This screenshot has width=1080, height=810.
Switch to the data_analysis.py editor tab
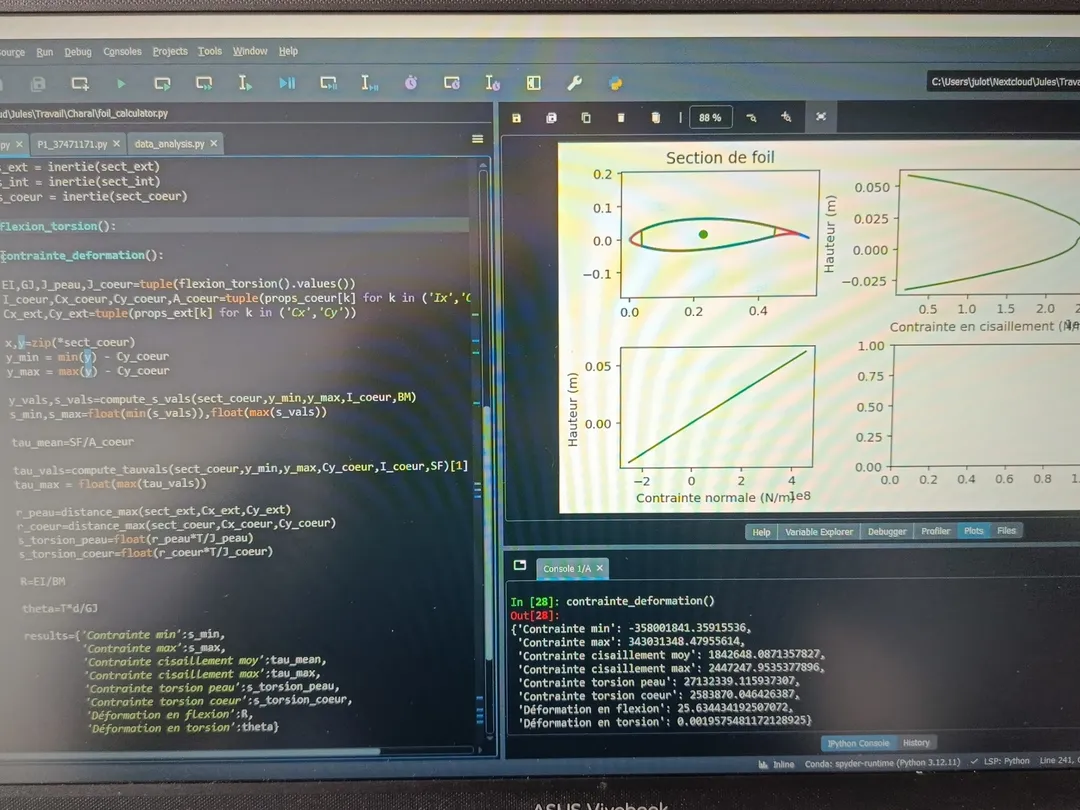[169, 144]
